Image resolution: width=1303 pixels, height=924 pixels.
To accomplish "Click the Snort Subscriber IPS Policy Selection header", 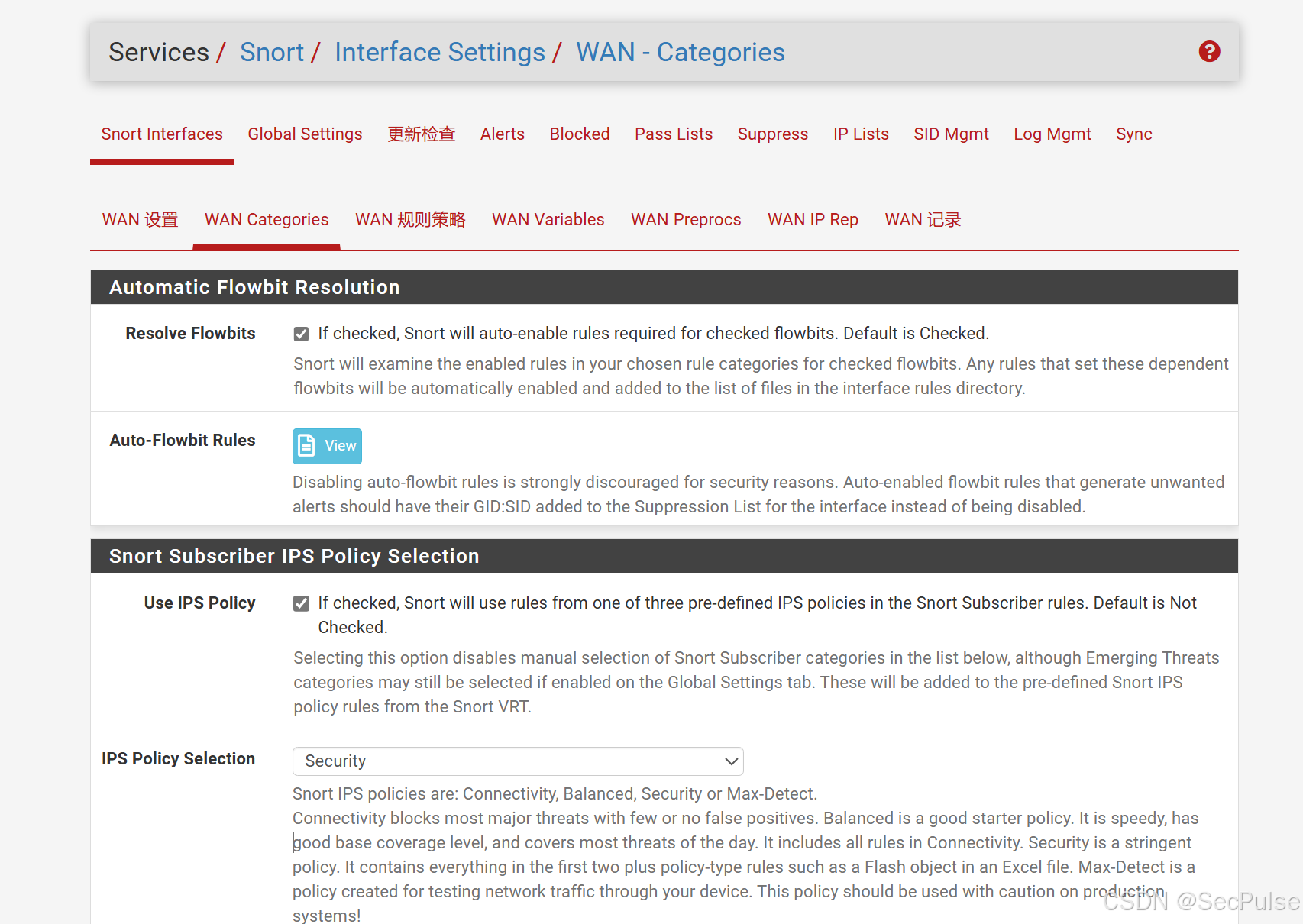I will (664, 557).
